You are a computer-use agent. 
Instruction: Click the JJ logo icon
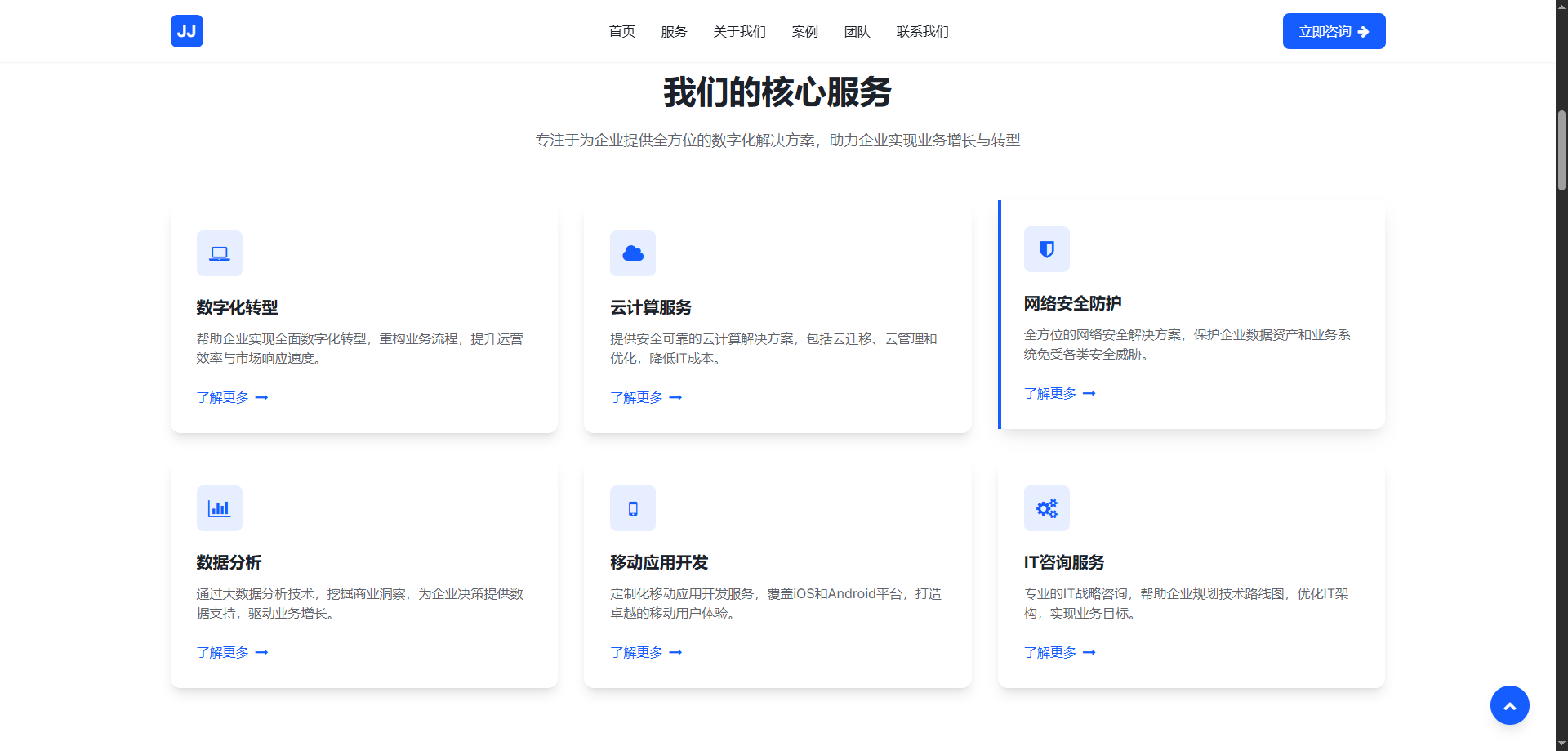tap(187, 31)
